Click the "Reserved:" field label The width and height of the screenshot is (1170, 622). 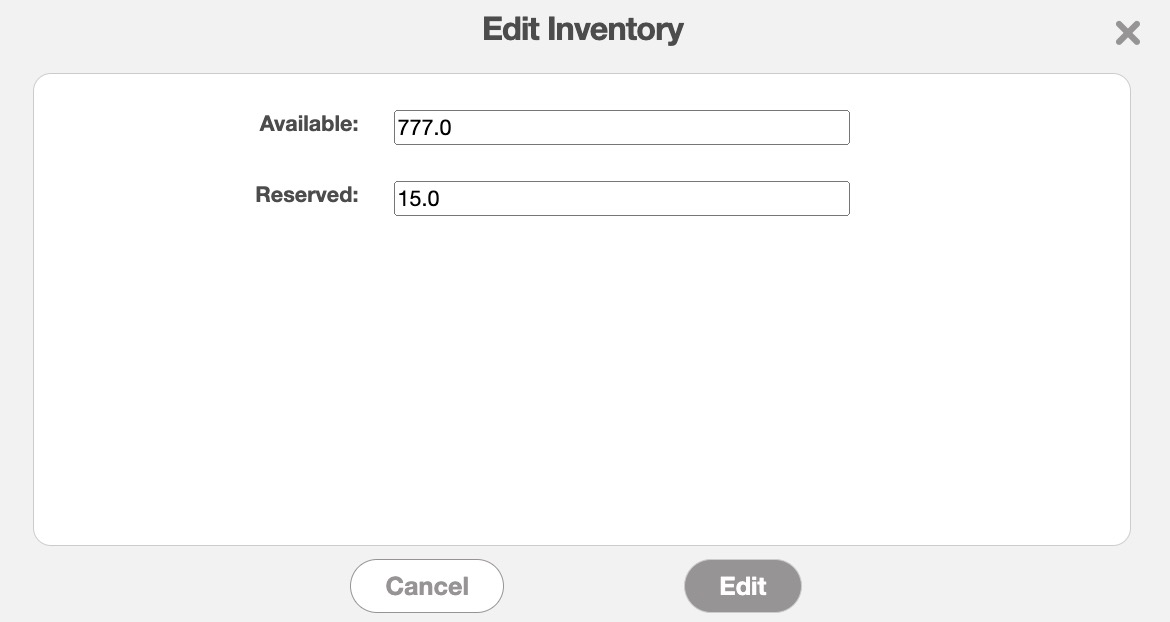coord(307,195)
